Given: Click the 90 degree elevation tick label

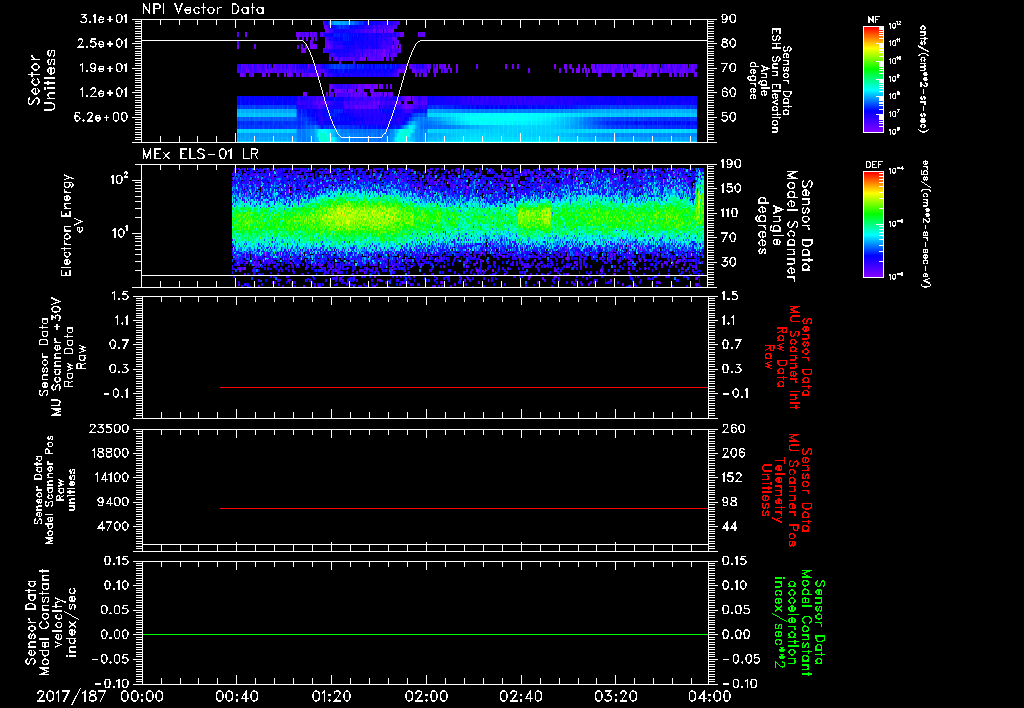Looking at the screenshot, I should [728, 19].
